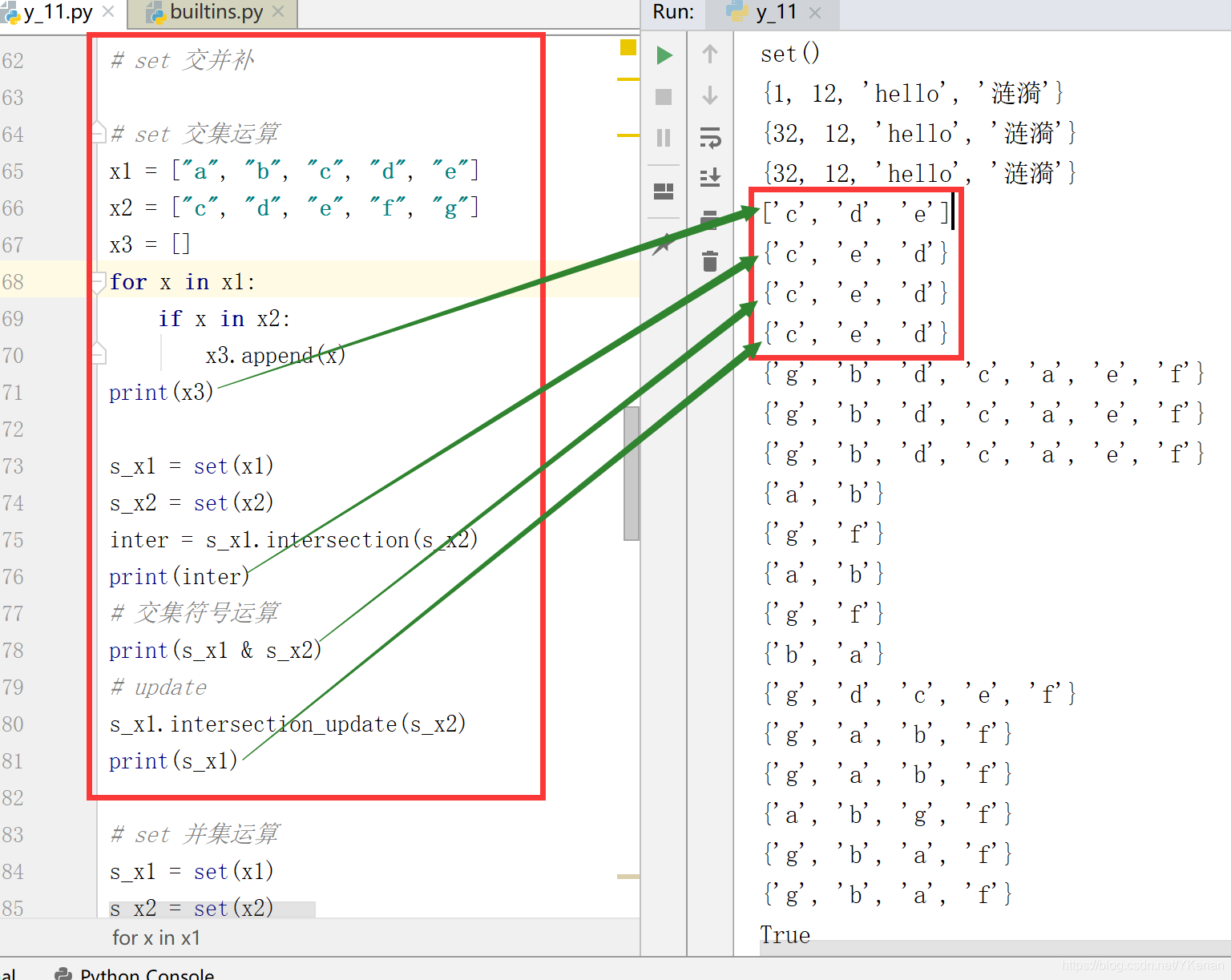Screen dimensions: 1231x980
Task: Pause the console output
Action: [x=664, y=138]
